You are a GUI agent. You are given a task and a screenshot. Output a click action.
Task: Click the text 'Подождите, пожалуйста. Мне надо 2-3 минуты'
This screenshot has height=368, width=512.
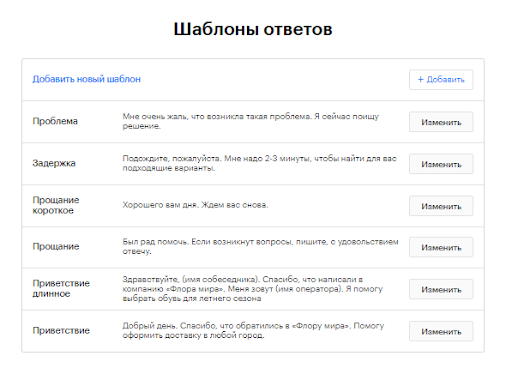pos(217,159)
